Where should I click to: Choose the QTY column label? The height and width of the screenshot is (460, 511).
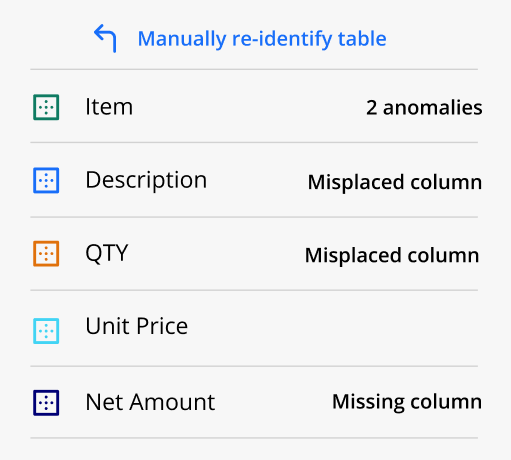[x=107, y=253]
